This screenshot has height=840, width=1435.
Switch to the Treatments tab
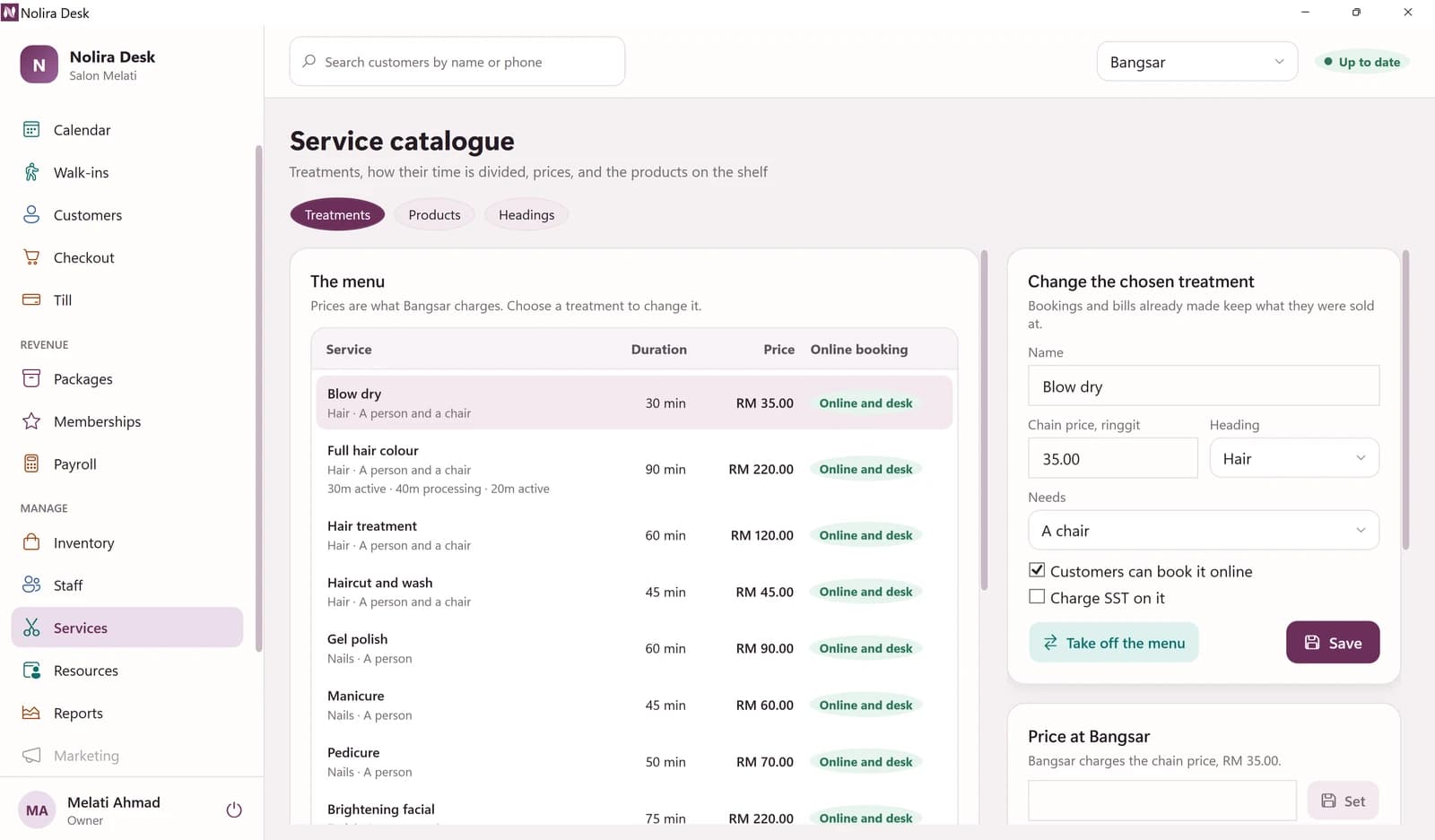click(x=337, y=214)
